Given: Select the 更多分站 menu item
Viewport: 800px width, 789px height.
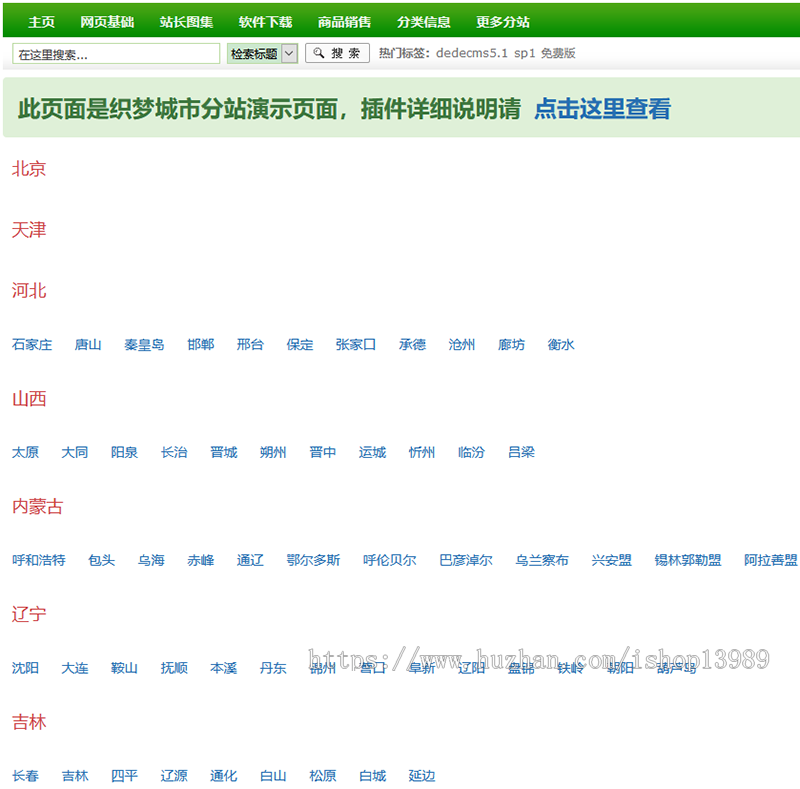Looking at the screenshot, I should tap(503, 20).
